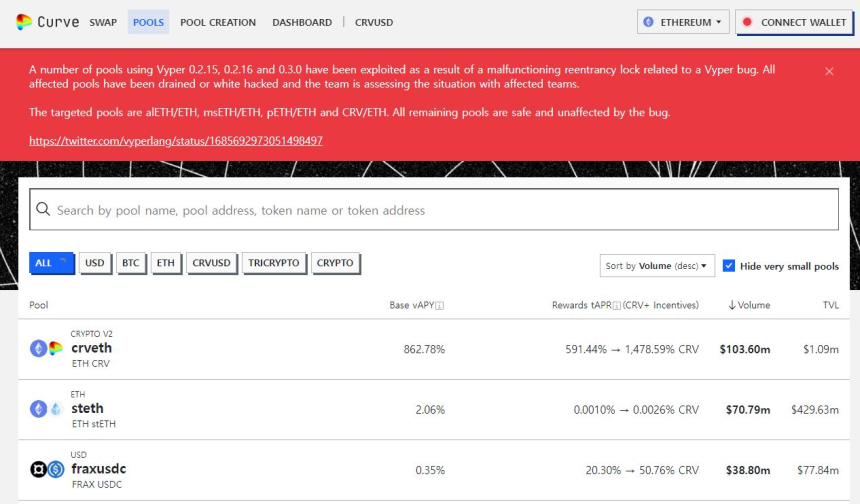Sort pools by the Volume column header
This screenshot has height=504, width=860.
[x=748, y=305]
